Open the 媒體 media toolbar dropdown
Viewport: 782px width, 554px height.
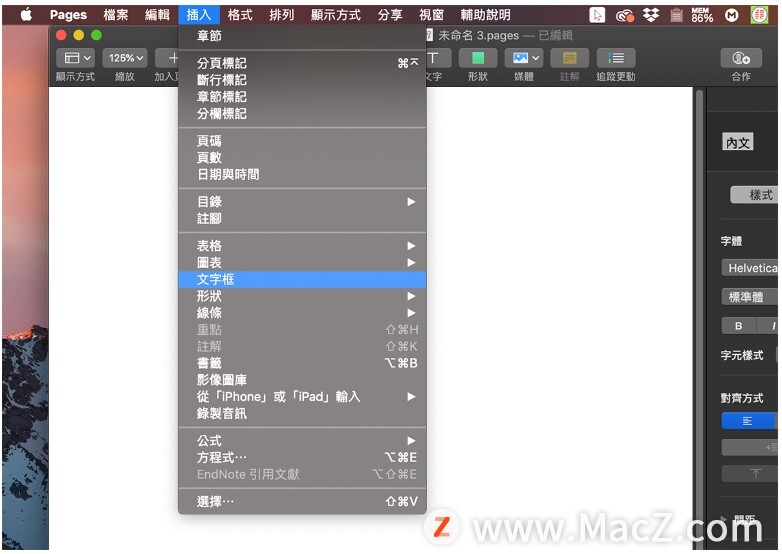[524, 58]
